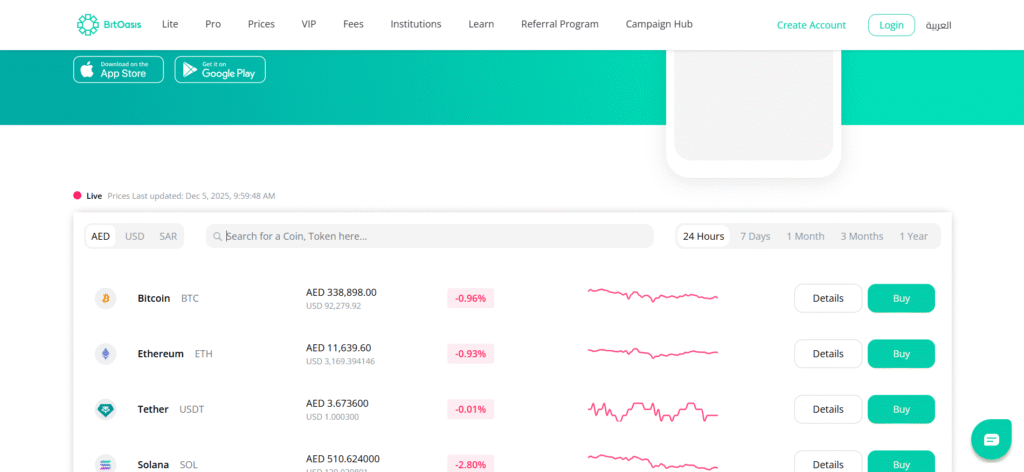Click the search magnifier icon
This screenshot has width=1024, height=472.
click(x=217, y=236)
